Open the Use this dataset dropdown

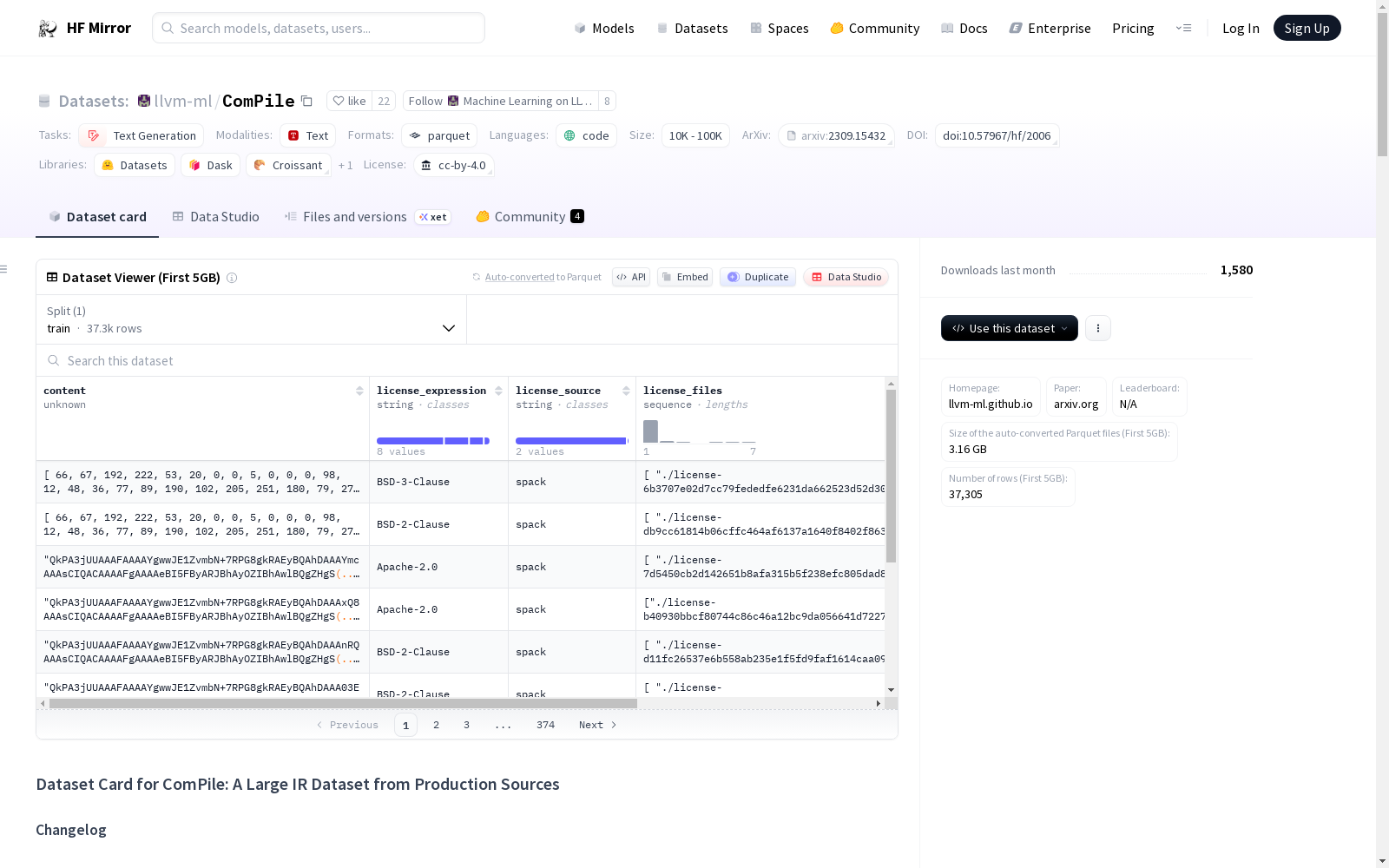pyautogui.click(x=1010, y=328)
